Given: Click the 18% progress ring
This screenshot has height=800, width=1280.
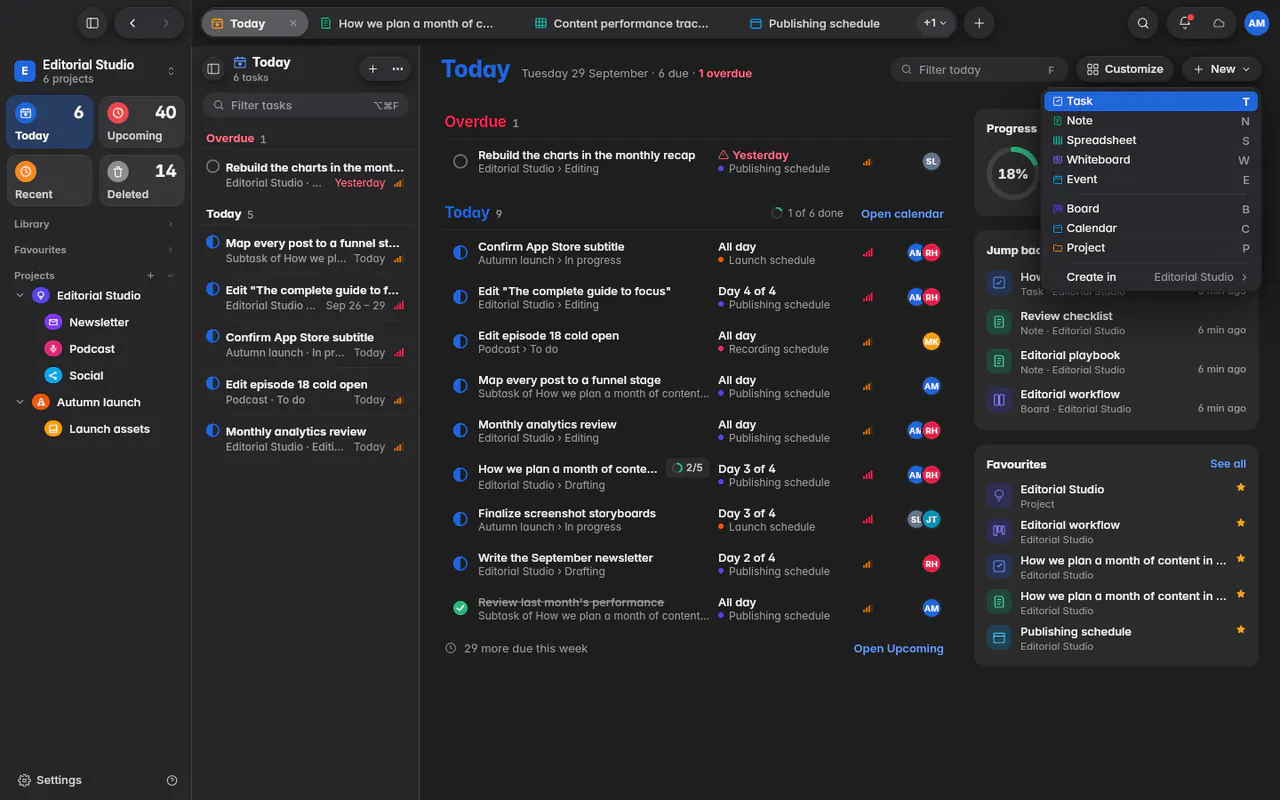Looking at the screenshot, I should (x=1012, y=173).
